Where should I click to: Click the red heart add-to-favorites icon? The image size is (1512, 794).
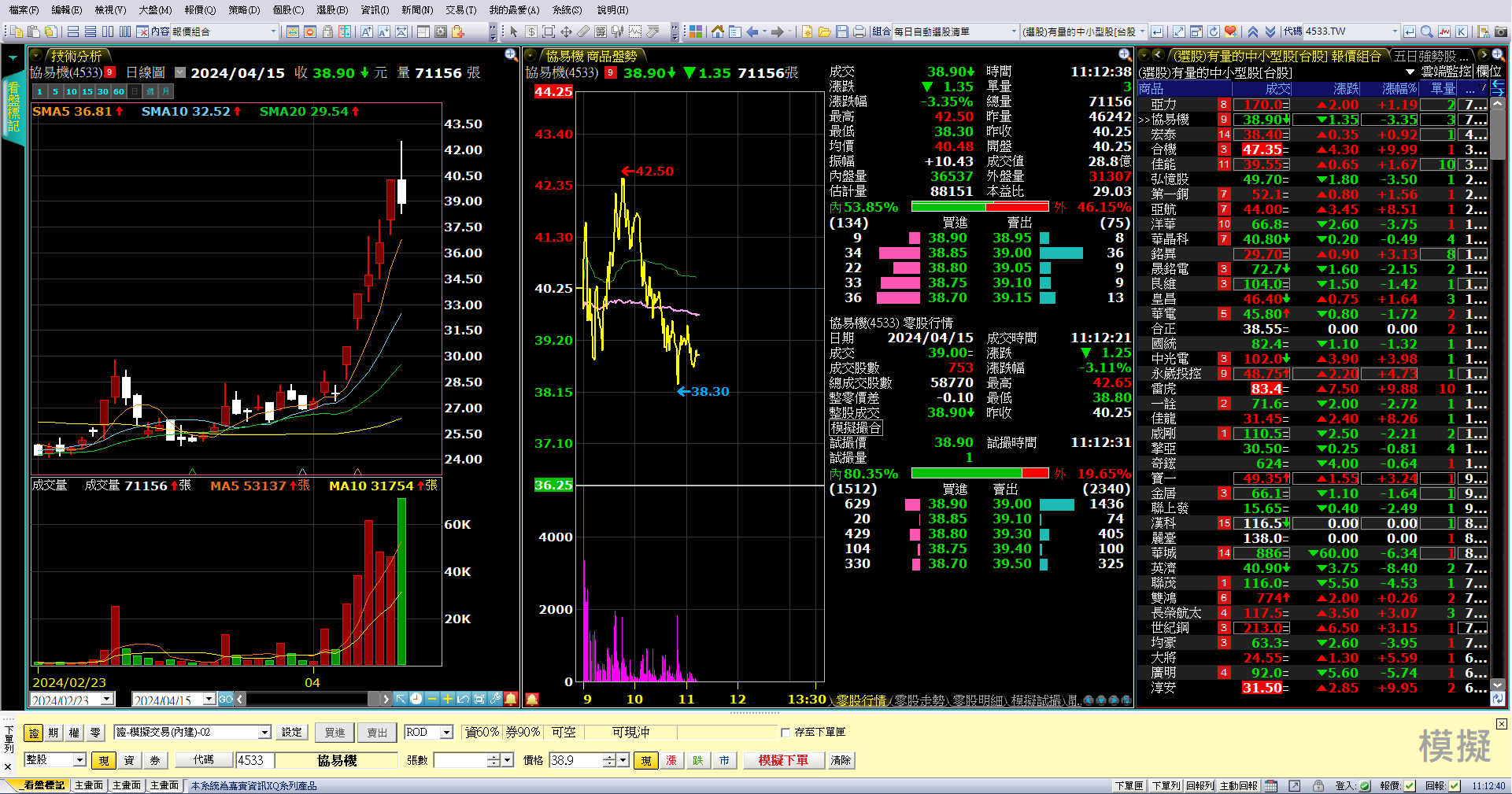click(1230, 31)
